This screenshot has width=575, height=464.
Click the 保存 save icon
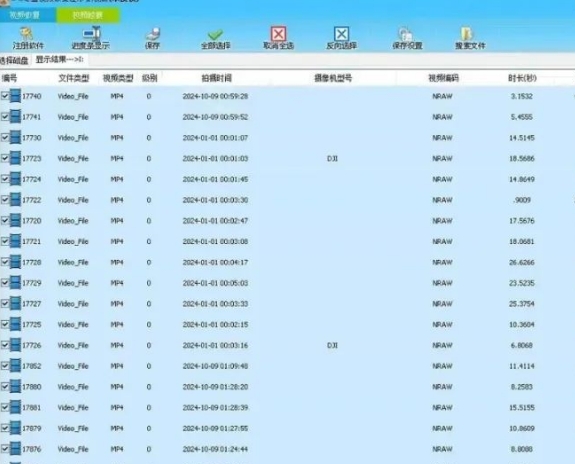coord(153,39)
